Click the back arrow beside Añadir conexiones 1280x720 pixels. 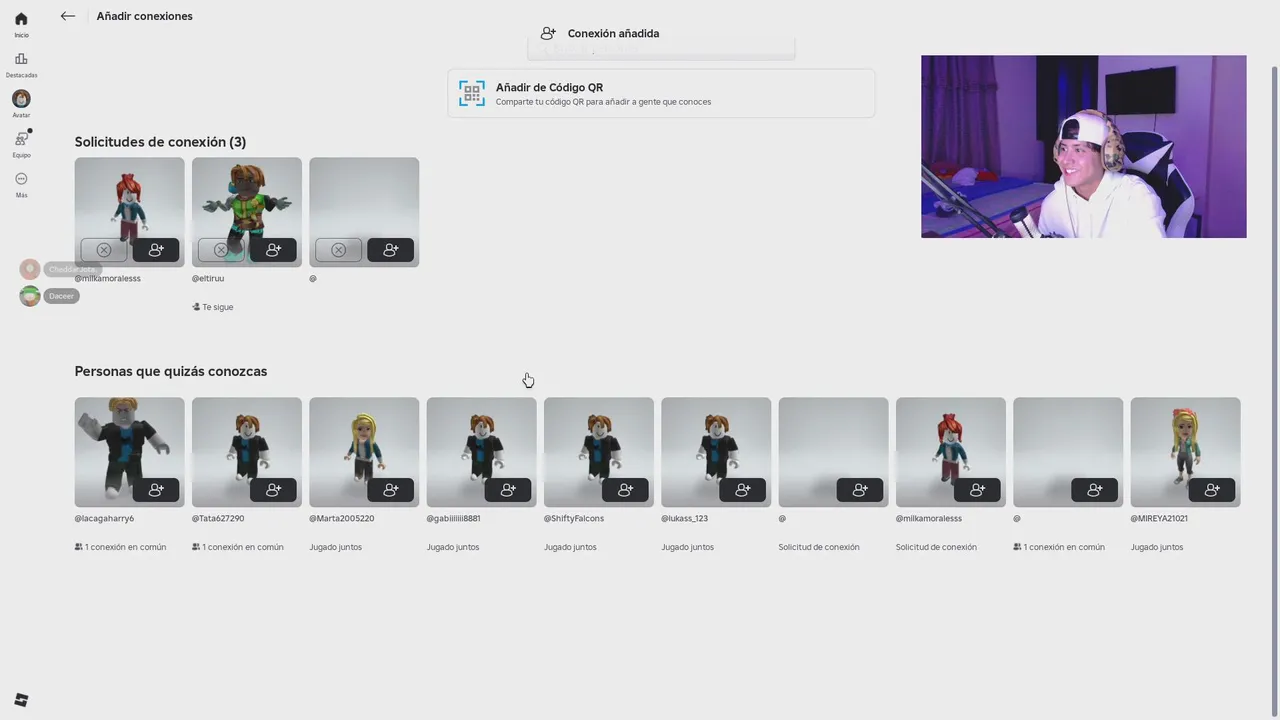coord(68,16)
